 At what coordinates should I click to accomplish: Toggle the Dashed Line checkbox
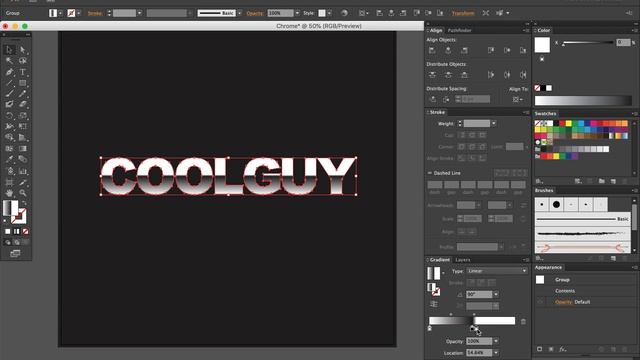point(429,173)
